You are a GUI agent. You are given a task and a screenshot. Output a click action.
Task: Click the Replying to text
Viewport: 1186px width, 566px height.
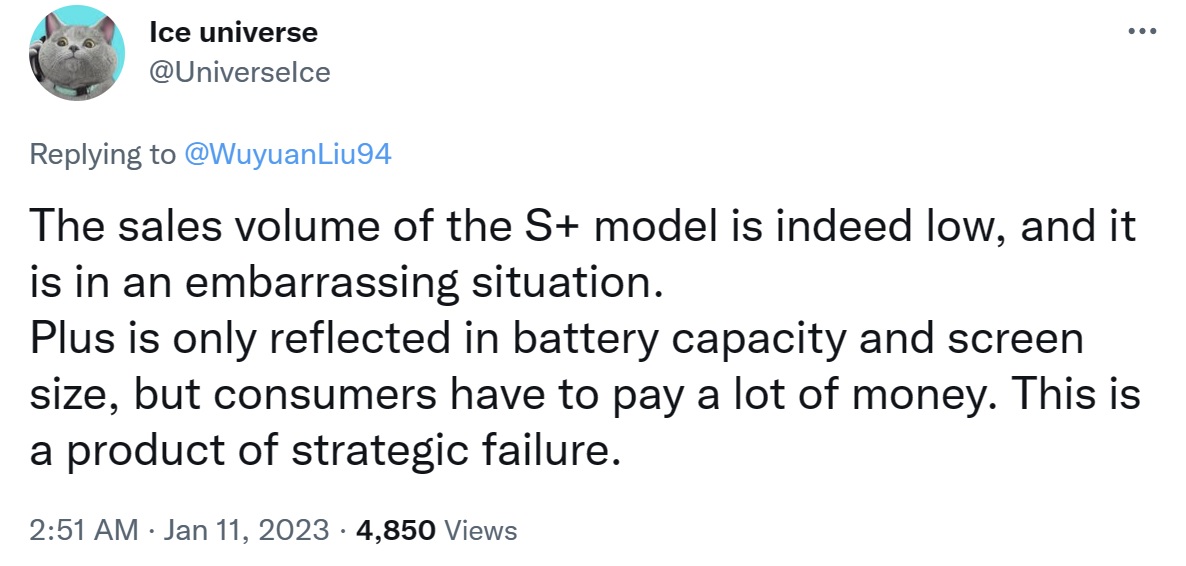[102, 154]
